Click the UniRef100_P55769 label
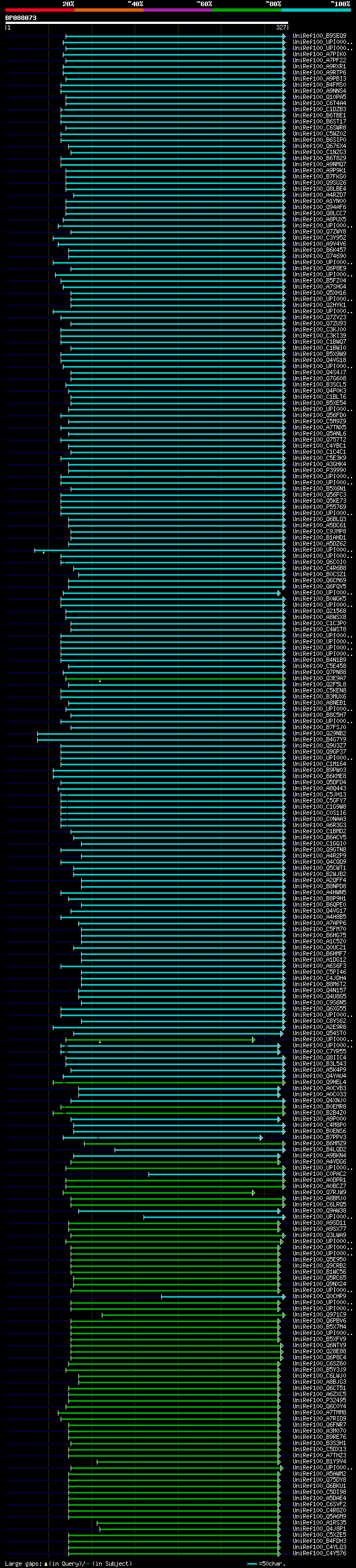 tap(319, 507)
